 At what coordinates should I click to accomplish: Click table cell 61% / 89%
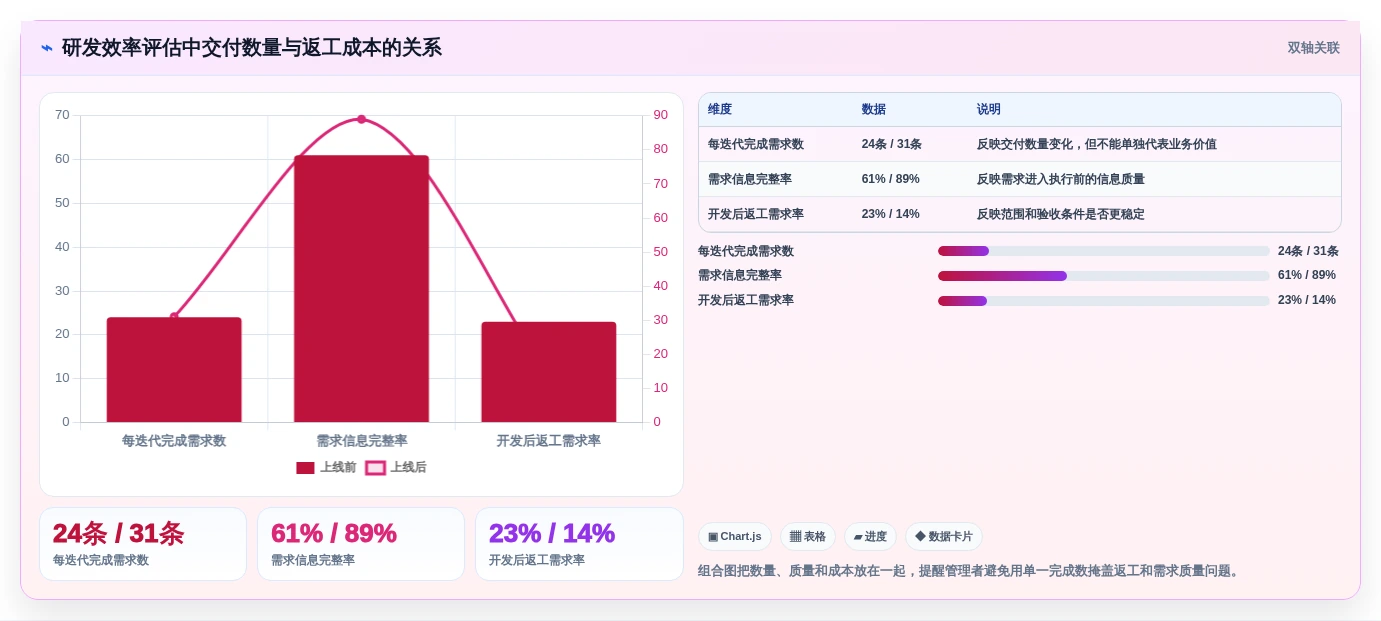coord(890,179)
